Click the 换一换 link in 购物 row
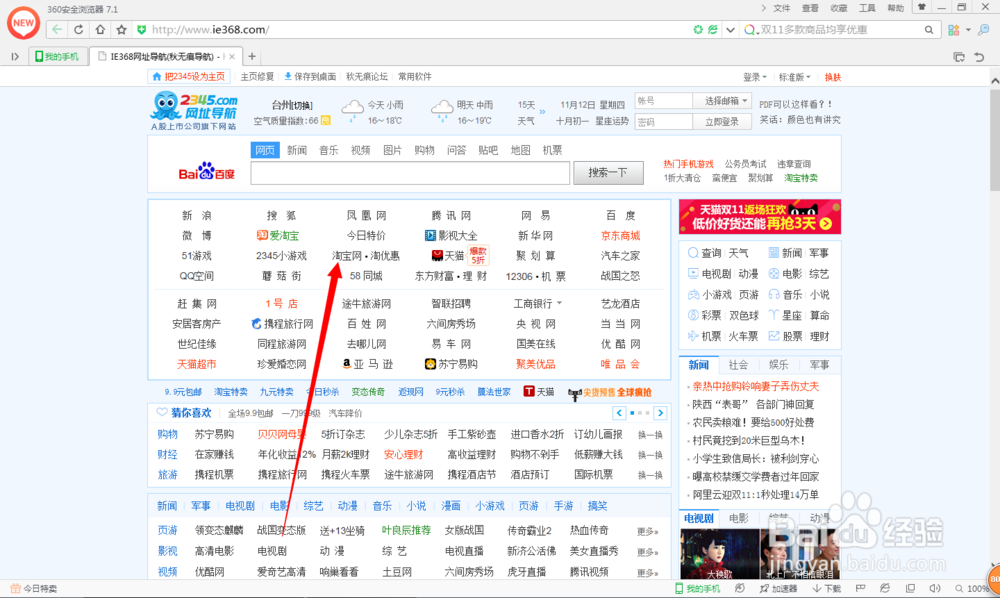The image size is (1000, 598). (650, 435)
